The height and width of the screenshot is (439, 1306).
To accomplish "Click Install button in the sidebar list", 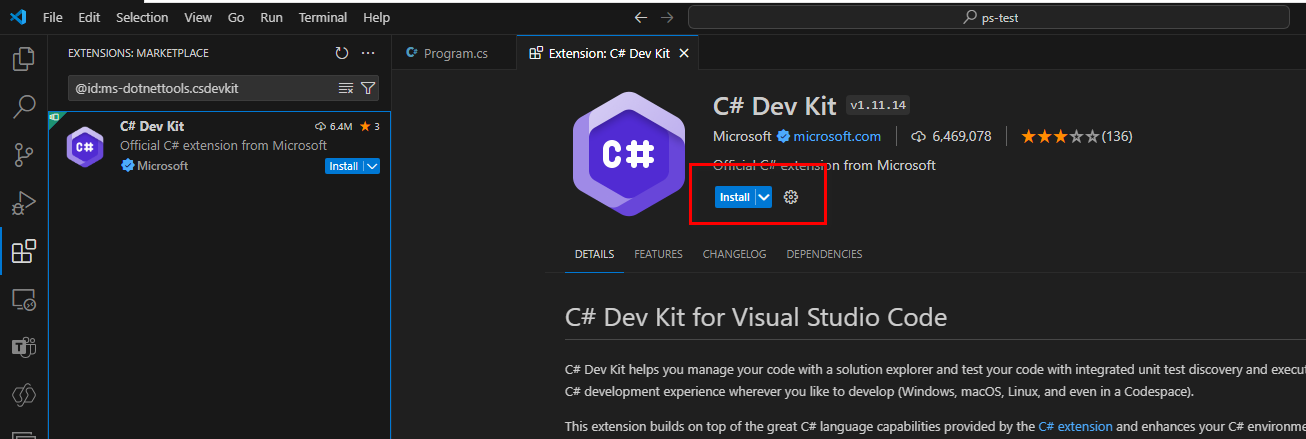I will (x=344, y=166).
